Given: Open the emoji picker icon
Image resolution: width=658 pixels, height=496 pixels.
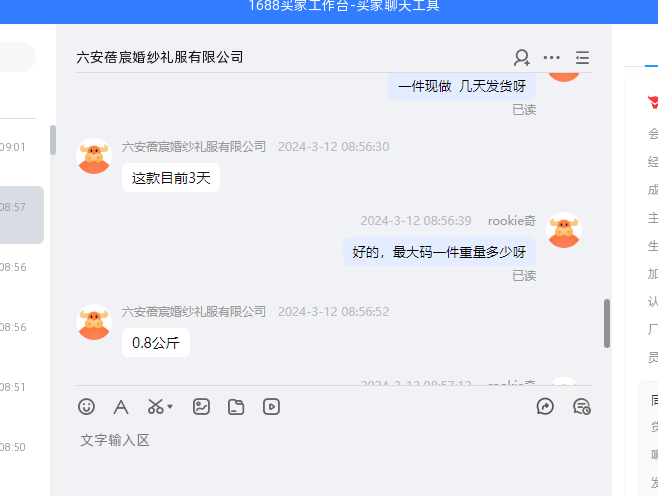Looking at the screenshot, I should [x=86, y=407].
